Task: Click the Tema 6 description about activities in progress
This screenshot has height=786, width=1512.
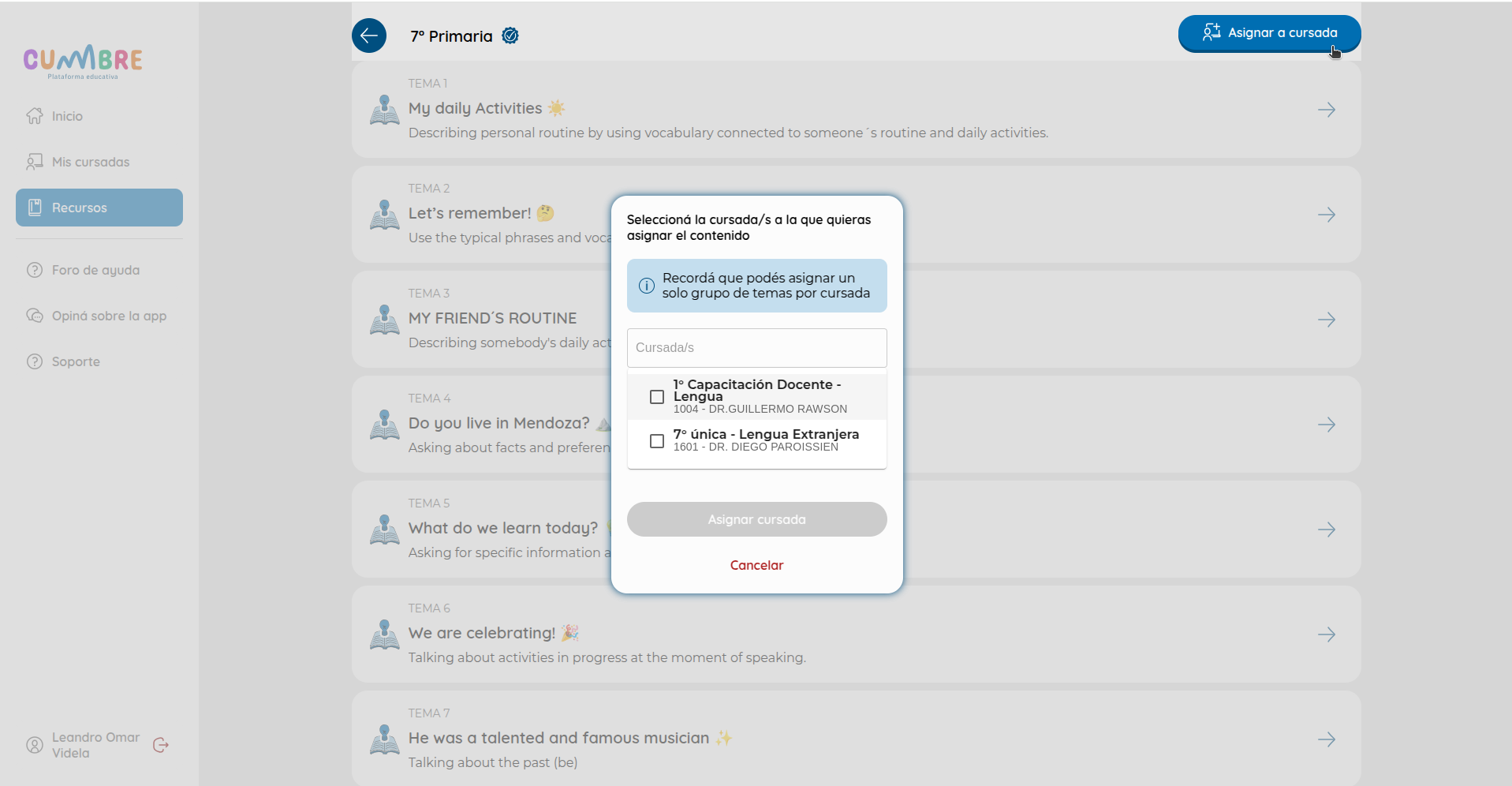Action: point(607,657)
